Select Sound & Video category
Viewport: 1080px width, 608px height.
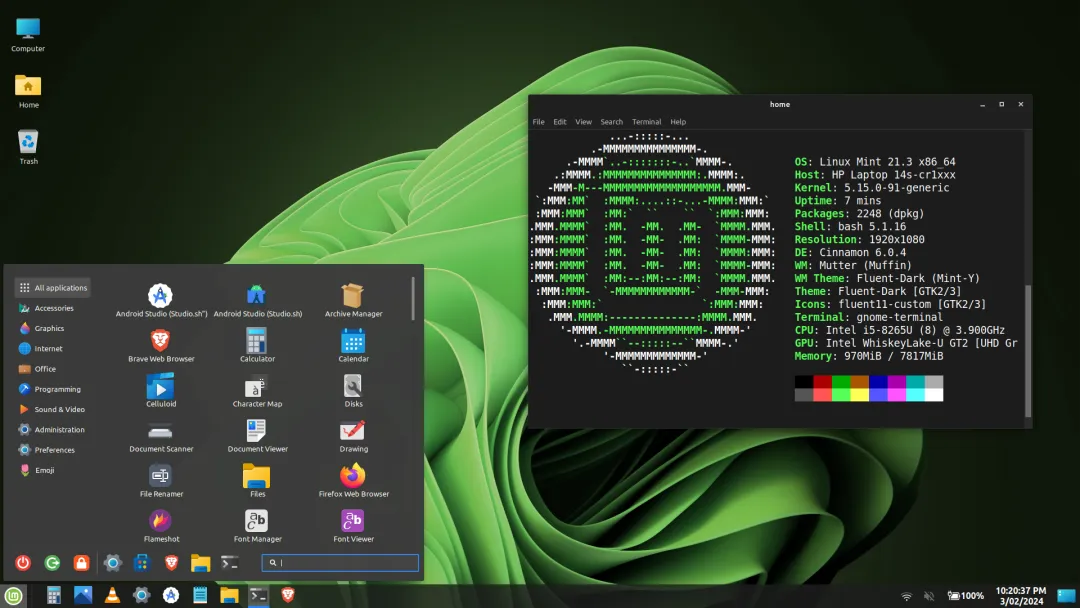pyautogui.click(x=52, y=409)
